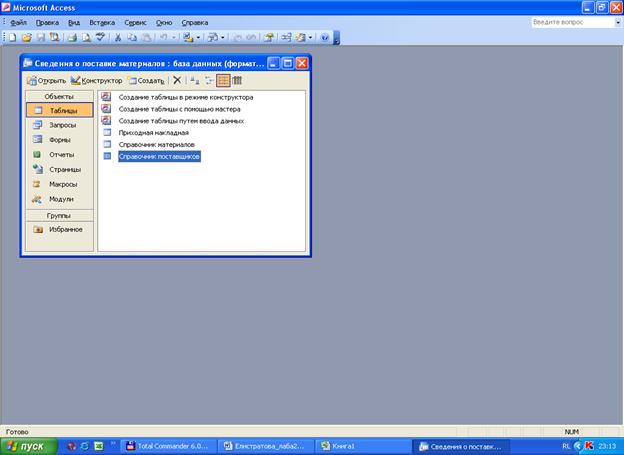Viewport: 624px width, 455px height.
Task: Click the Cut scissors icon
Action: (118, 37)
